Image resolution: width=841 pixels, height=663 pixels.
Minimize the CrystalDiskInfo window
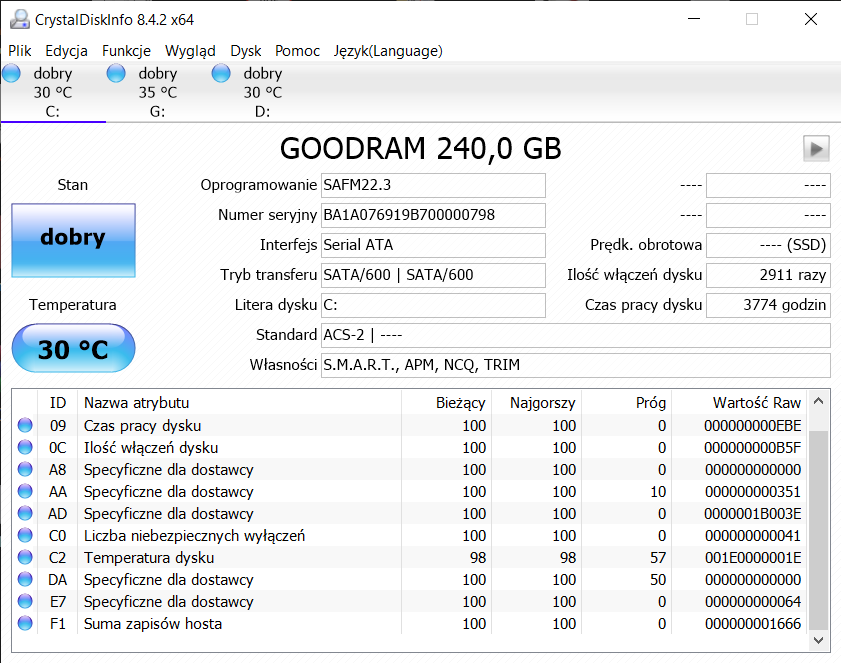point(694,19)
